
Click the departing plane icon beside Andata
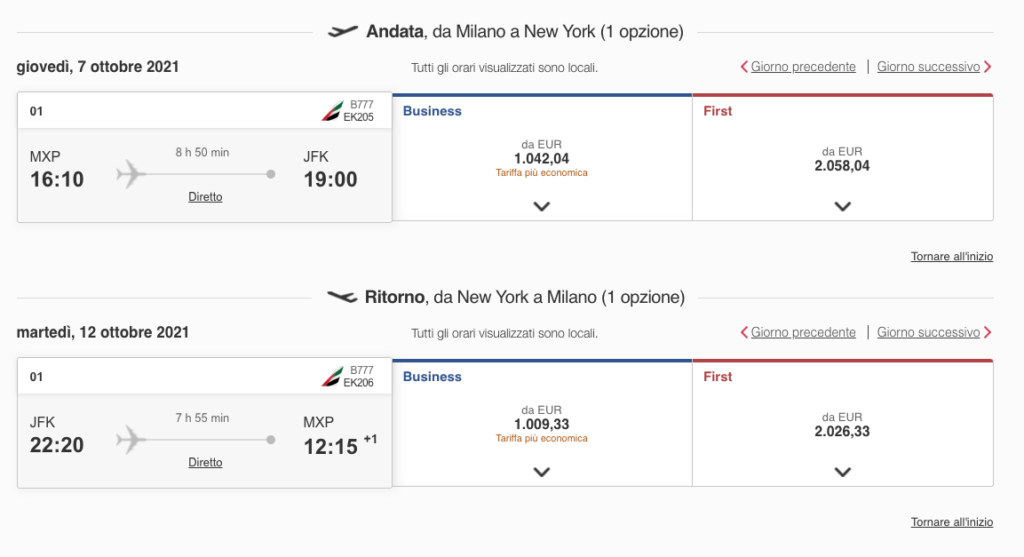(342, 31)
